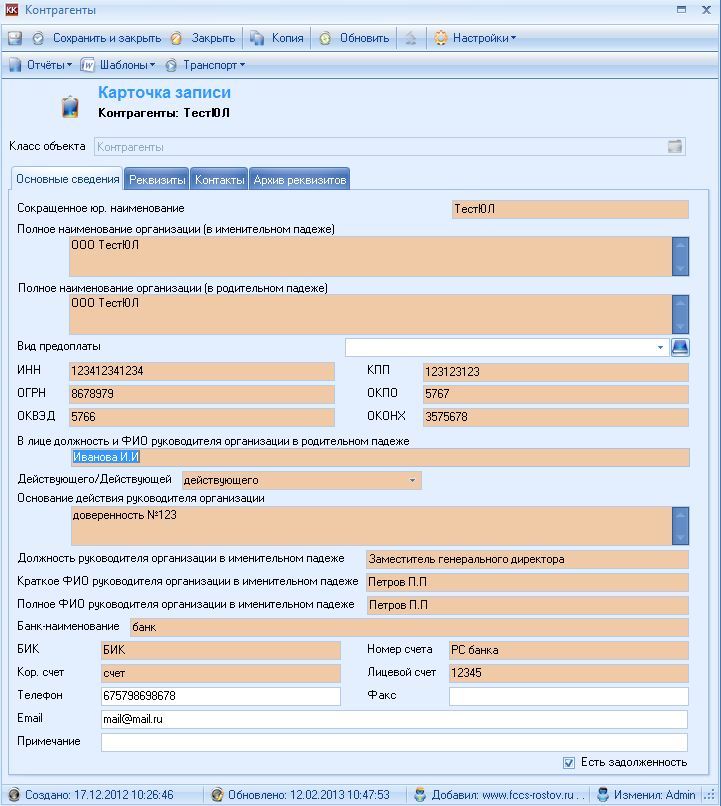721x806 pixels.
Task: Click the folder icon in Класс объекта field
Action: (x=675, y=146)
